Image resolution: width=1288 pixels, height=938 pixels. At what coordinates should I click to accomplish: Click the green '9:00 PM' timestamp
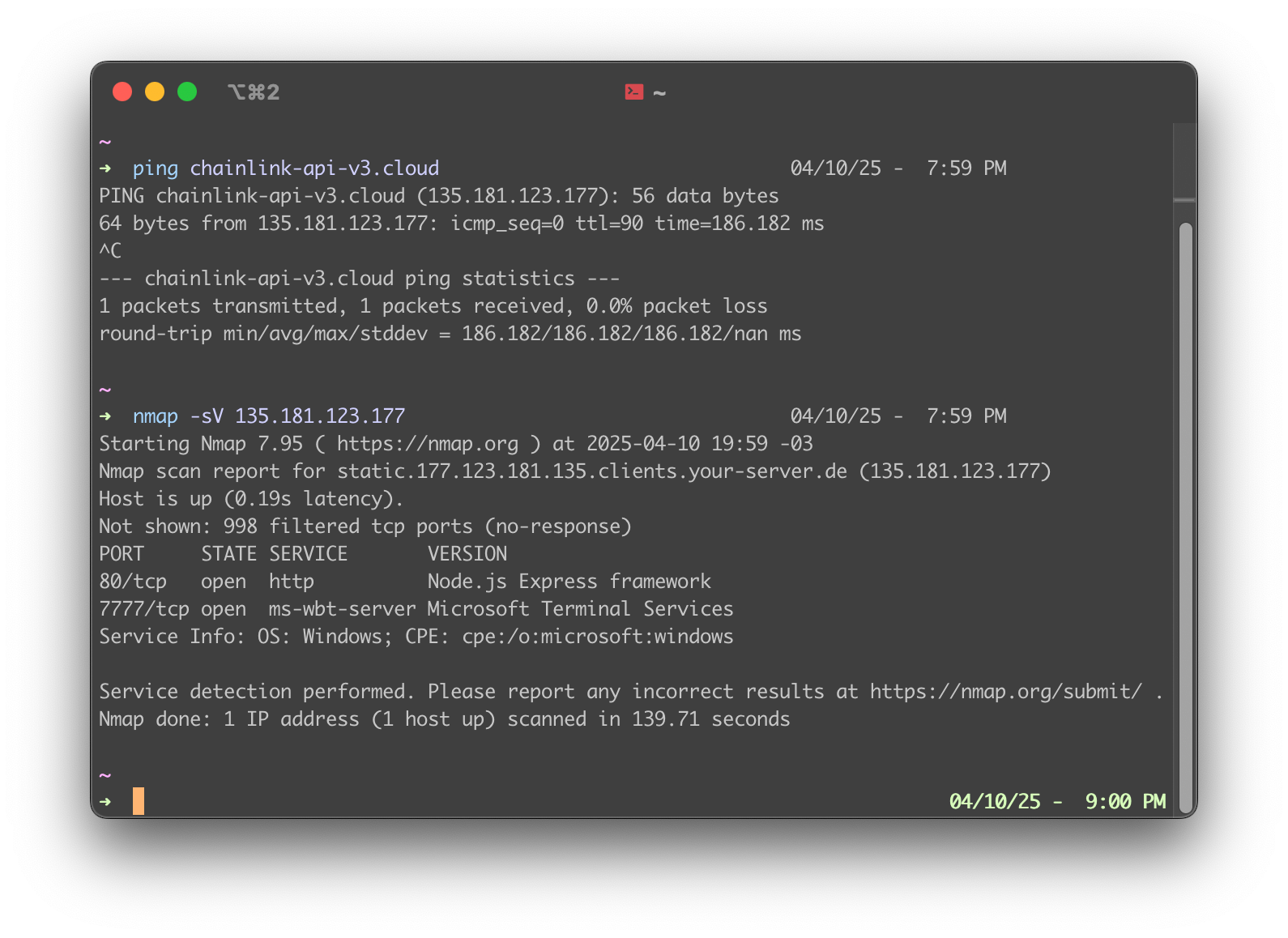[x=1125, y=802]
